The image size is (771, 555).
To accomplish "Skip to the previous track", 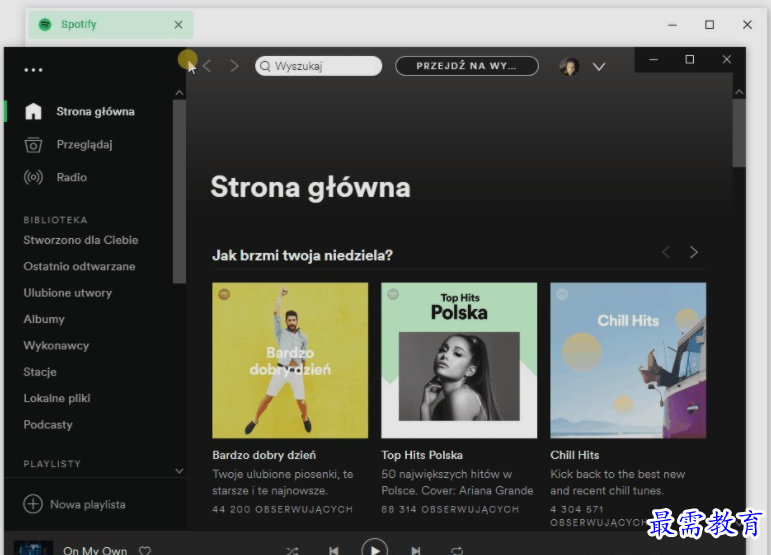I will coord(334,551).
